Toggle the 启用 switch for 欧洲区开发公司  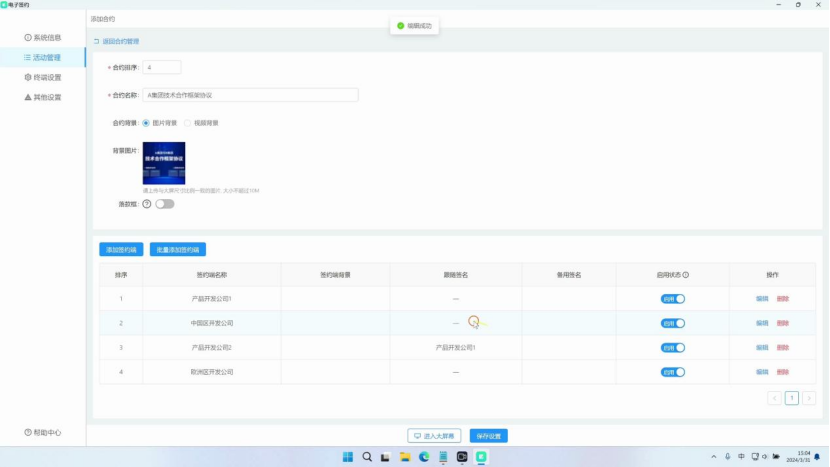[x=673, y=372]
